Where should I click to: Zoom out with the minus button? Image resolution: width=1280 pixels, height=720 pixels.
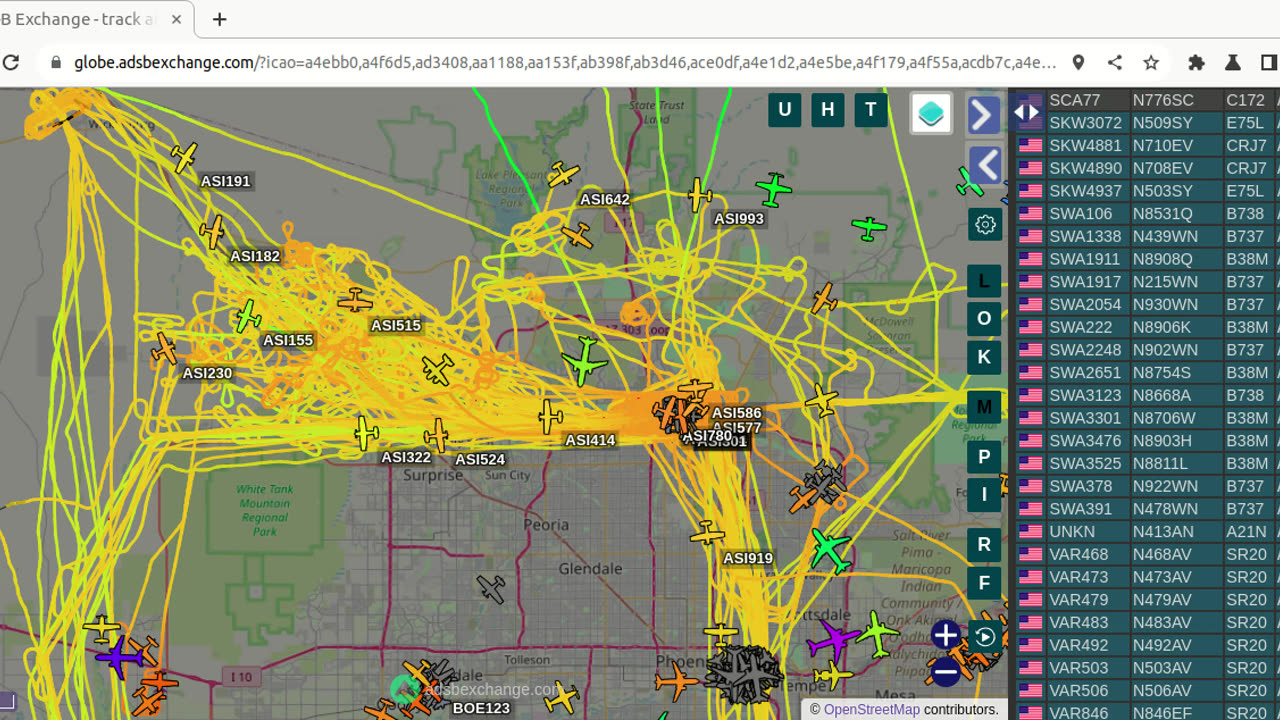tap(945, 671)
